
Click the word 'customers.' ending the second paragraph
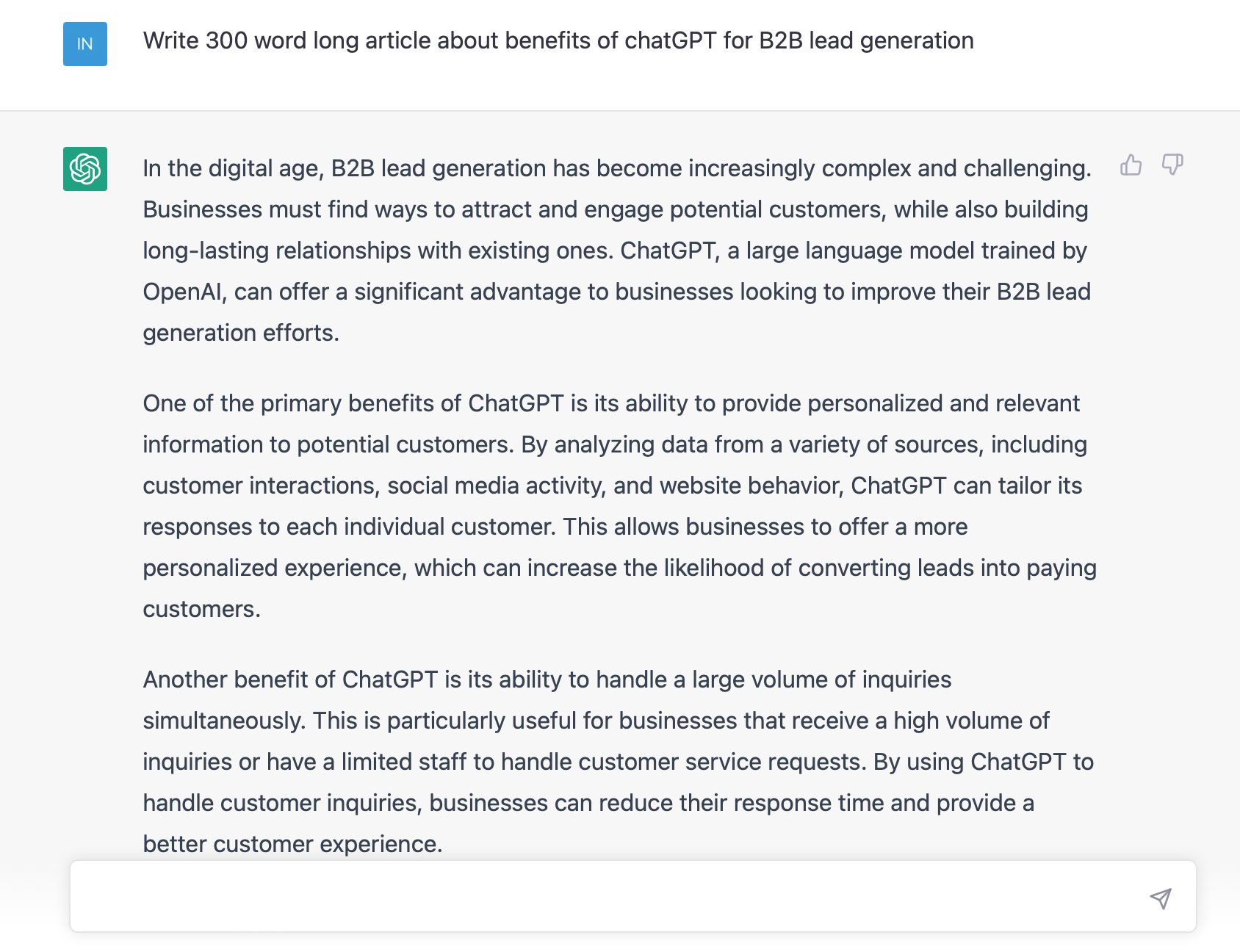coord(201,609)
